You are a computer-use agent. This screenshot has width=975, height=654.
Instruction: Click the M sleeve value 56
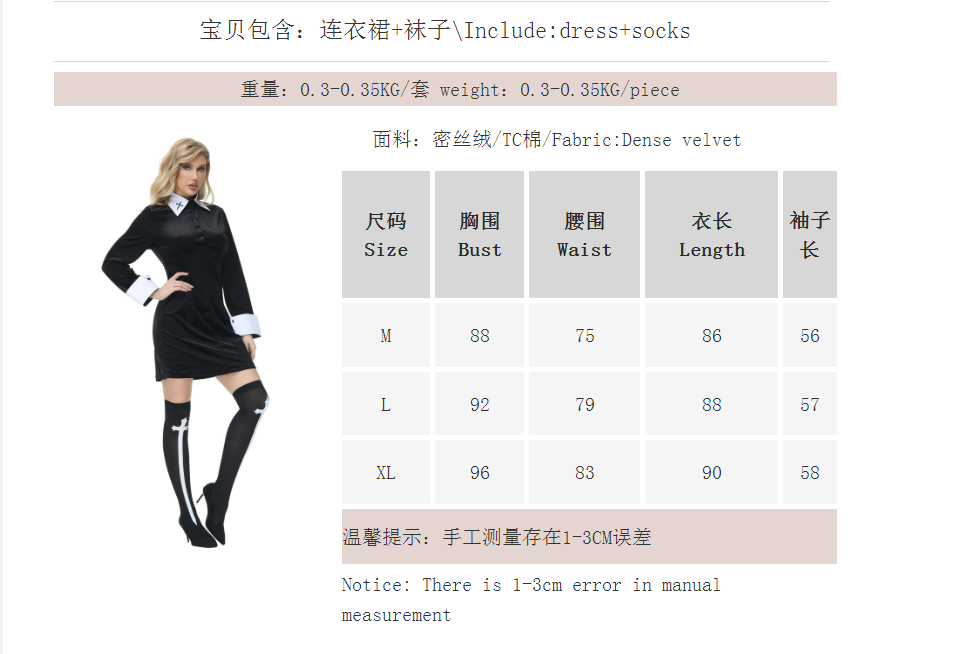click(810, 336)
